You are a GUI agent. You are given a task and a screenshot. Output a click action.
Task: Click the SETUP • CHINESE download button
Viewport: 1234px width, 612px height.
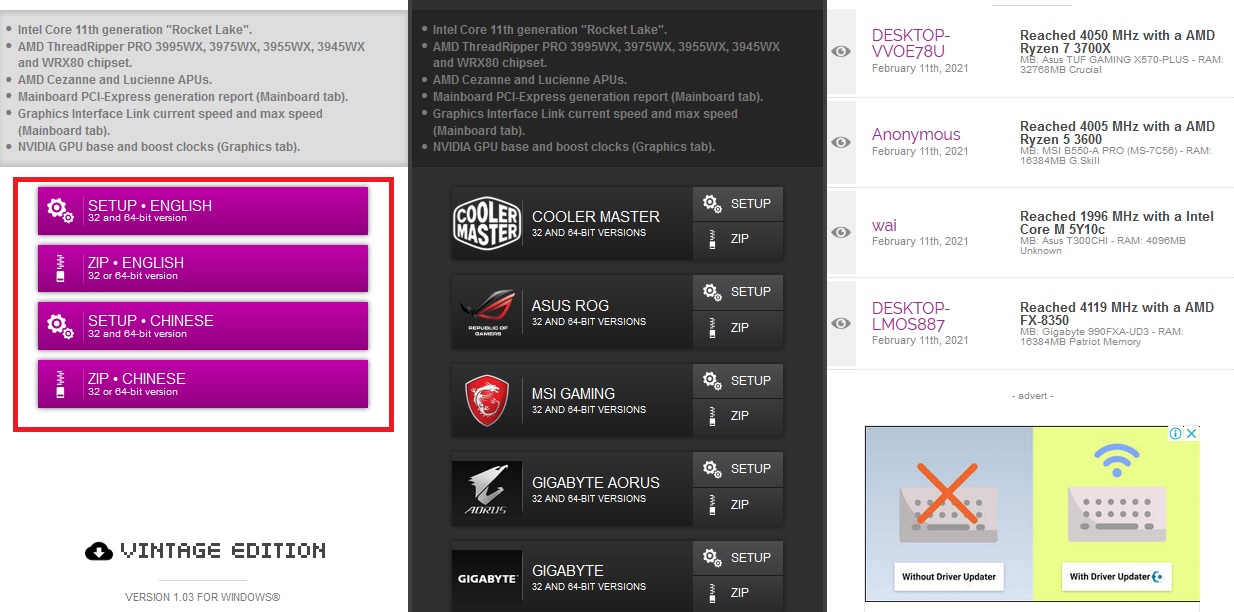(x=202, y=326)
